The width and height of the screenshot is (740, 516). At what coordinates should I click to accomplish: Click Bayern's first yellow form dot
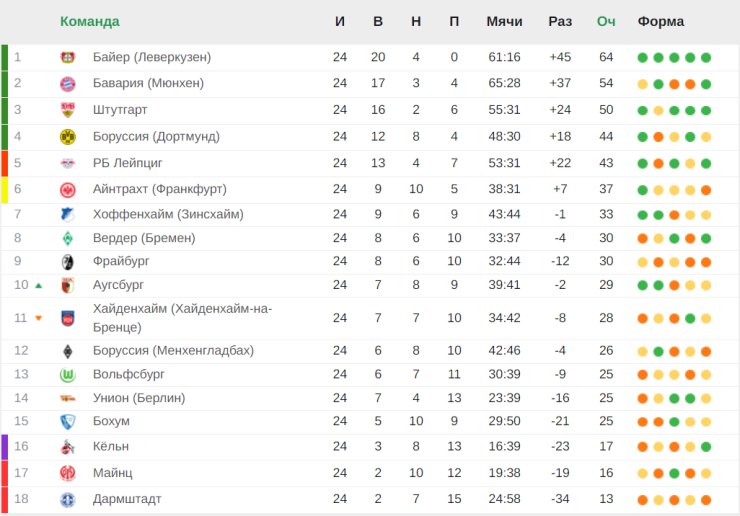[x=642, y=85]
